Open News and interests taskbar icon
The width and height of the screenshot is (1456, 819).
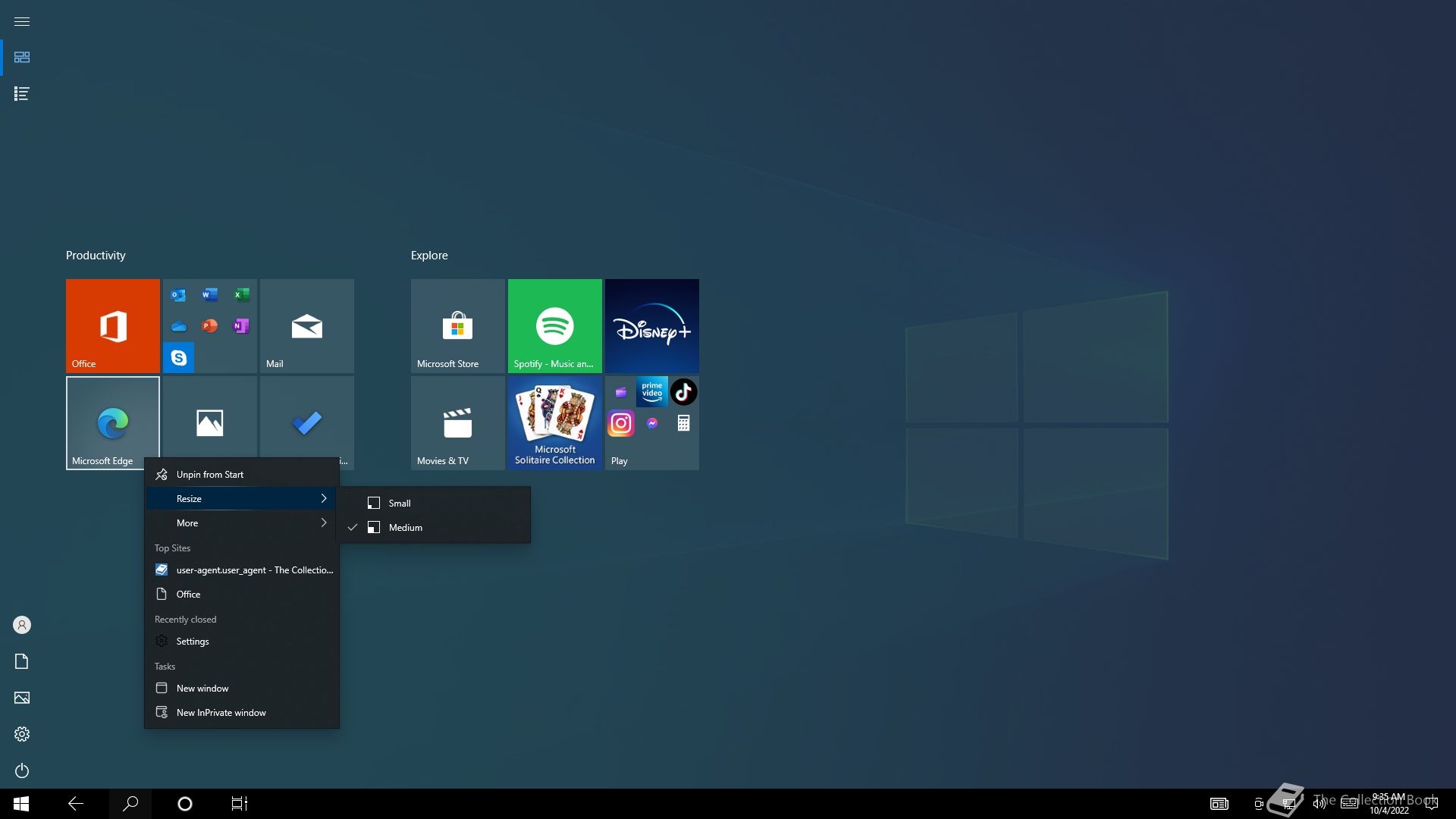1219,804
